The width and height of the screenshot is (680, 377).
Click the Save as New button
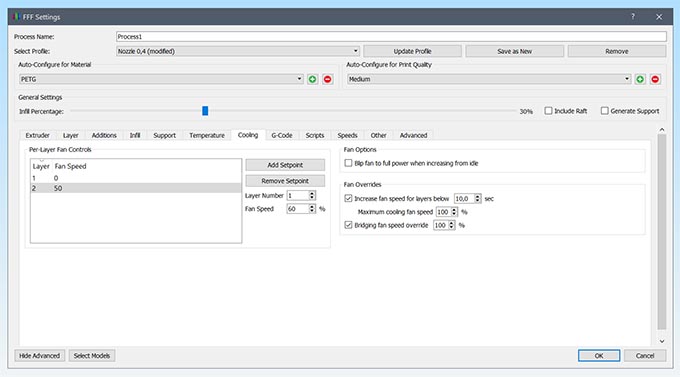point(514,51)
